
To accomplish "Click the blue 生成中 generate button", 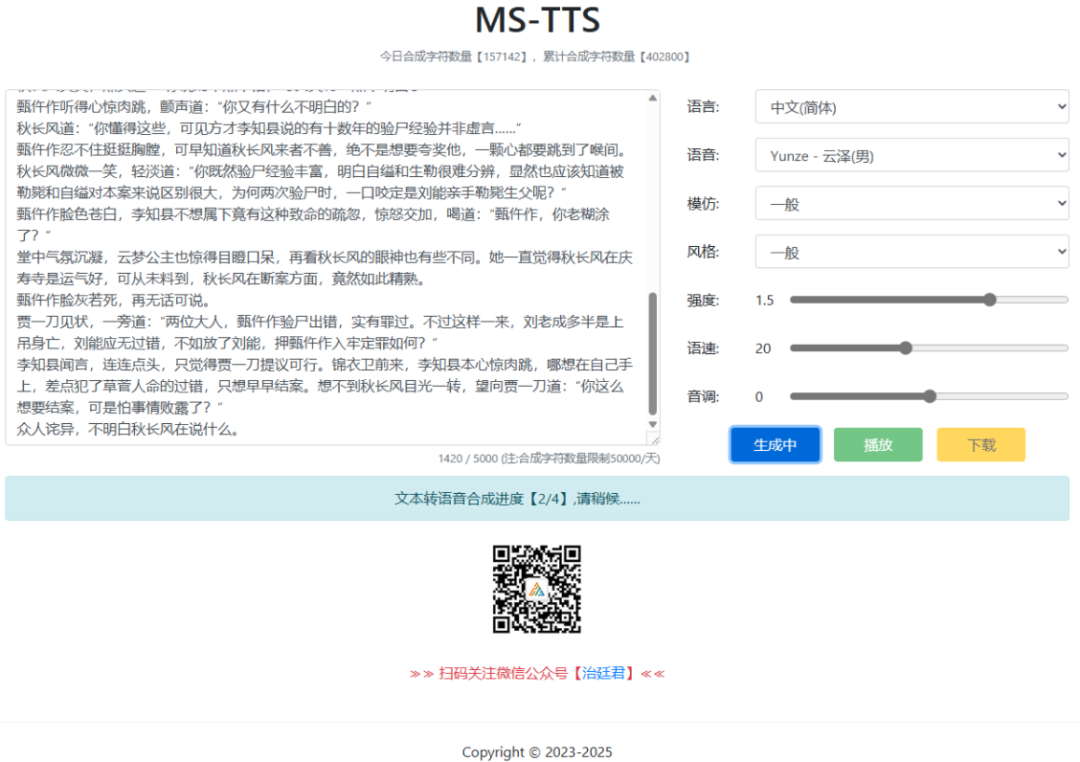I will pos(775,444).
